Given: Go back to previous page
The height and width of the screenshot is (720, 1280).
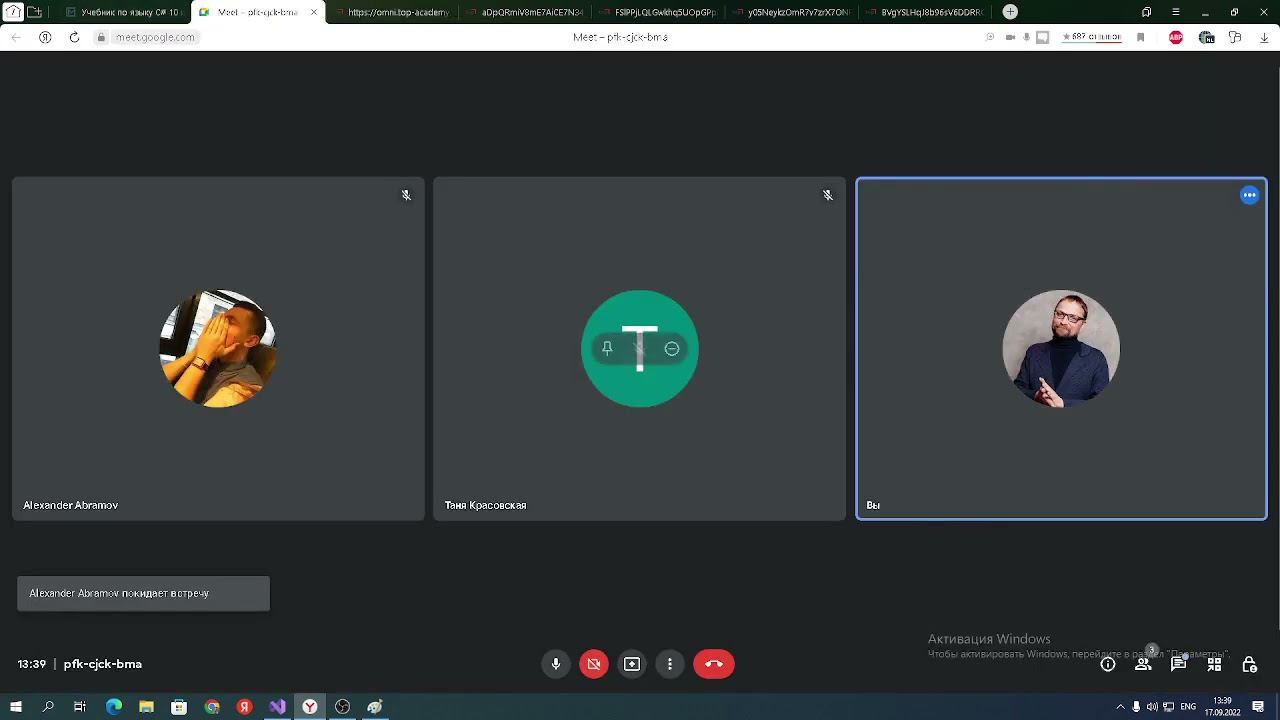Looking at the screenshot, I should point(16,37).
